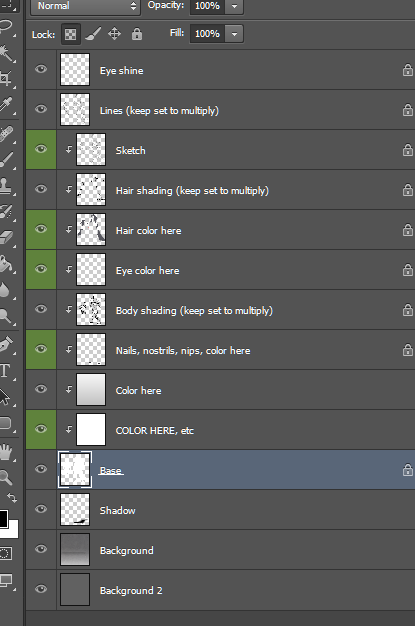Select the Zoom tool
415x626 pixels.
6,477
